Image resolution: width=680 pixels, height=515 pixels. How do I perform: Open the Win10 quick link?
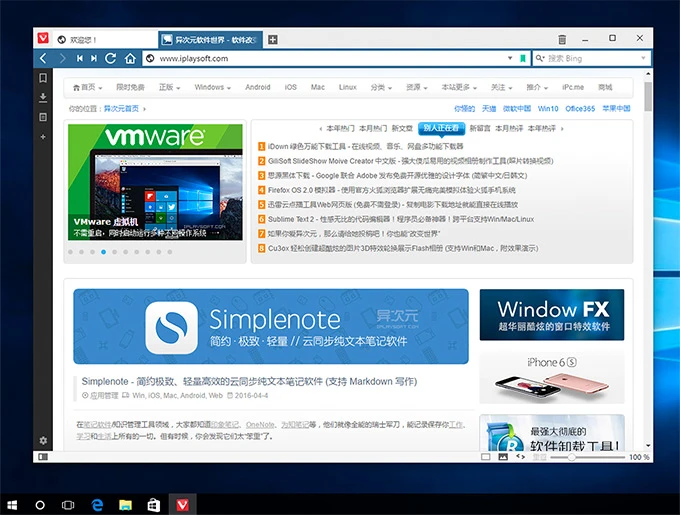click(548, 108)
